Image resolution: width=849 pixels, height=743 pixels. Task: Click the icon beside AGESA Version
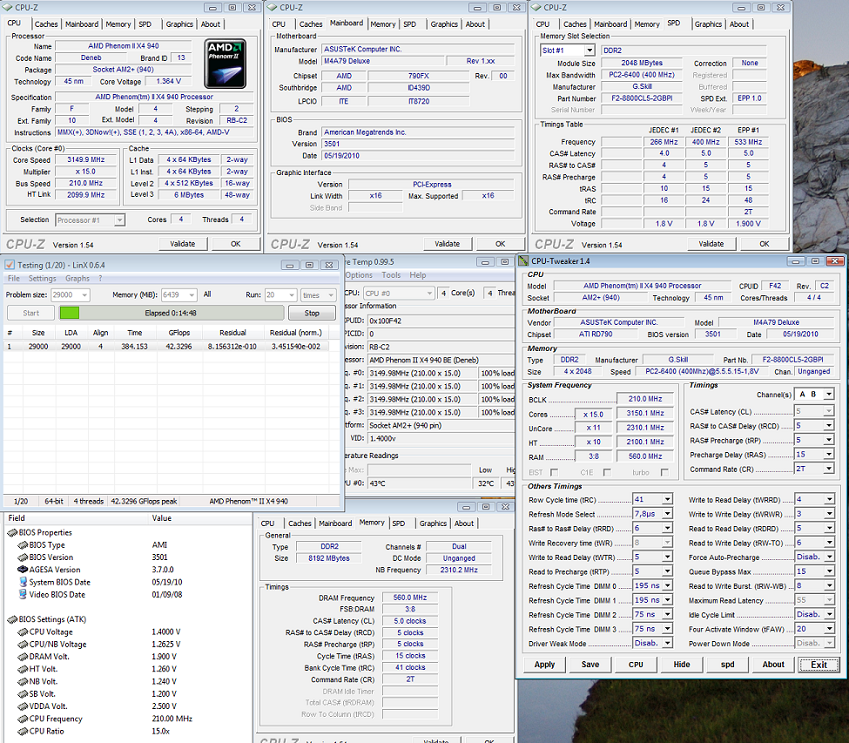pos(23,570)
